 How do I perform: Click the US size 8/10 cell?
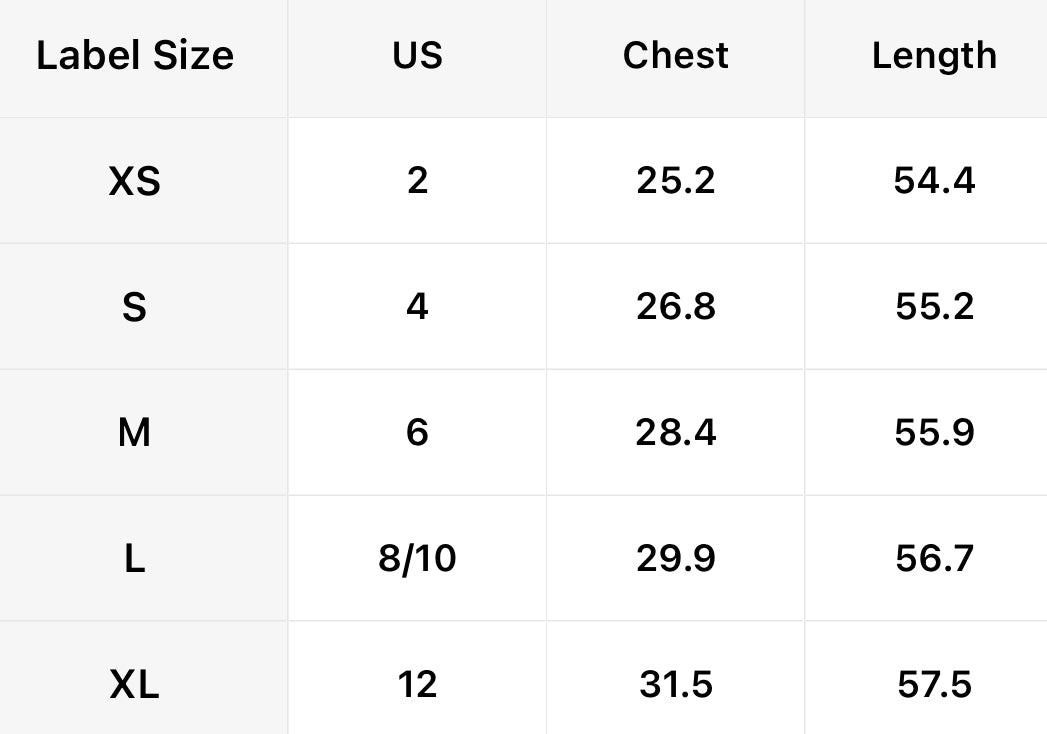(417, 558)
